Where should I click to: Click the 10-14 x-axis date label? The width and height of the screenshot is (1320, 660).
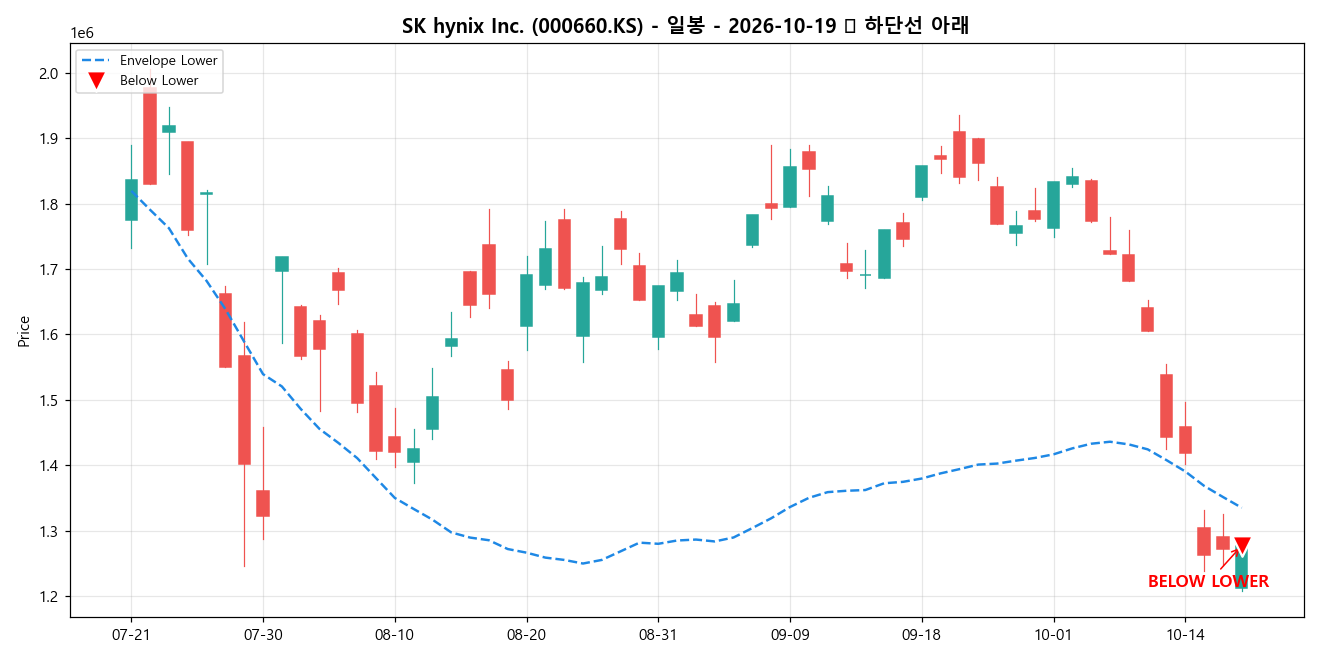(x=1185, y=634)
